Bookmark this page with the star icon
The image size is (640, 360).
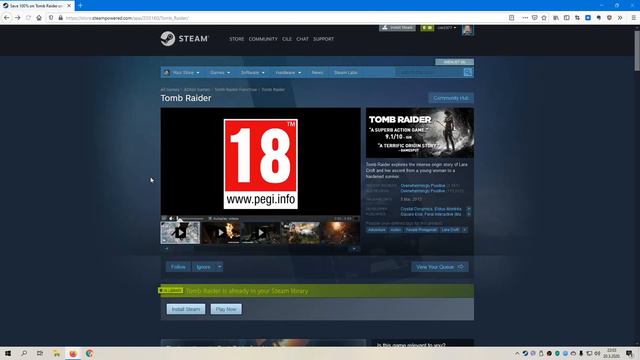[544, 18]
